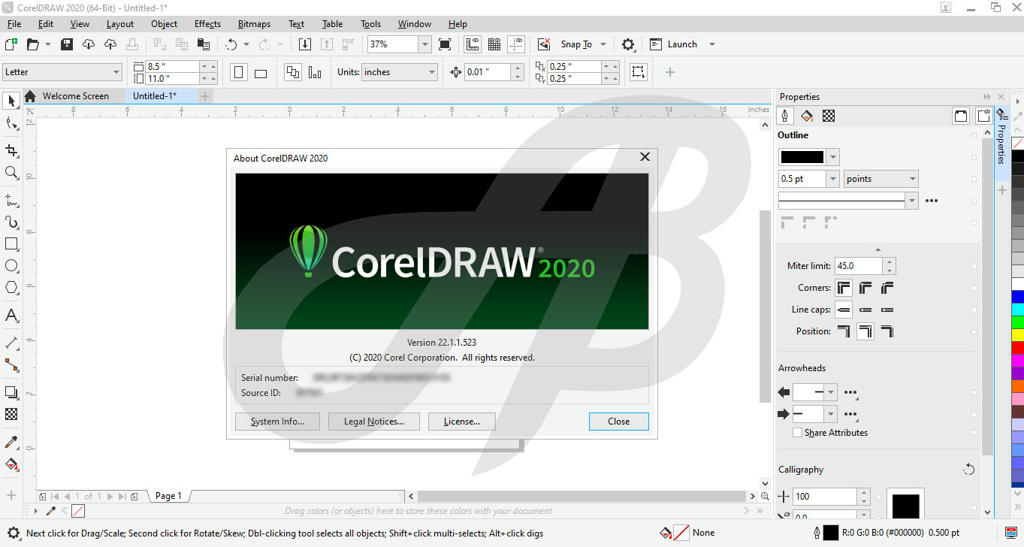Click the Page 1 tab

point(168,496)
